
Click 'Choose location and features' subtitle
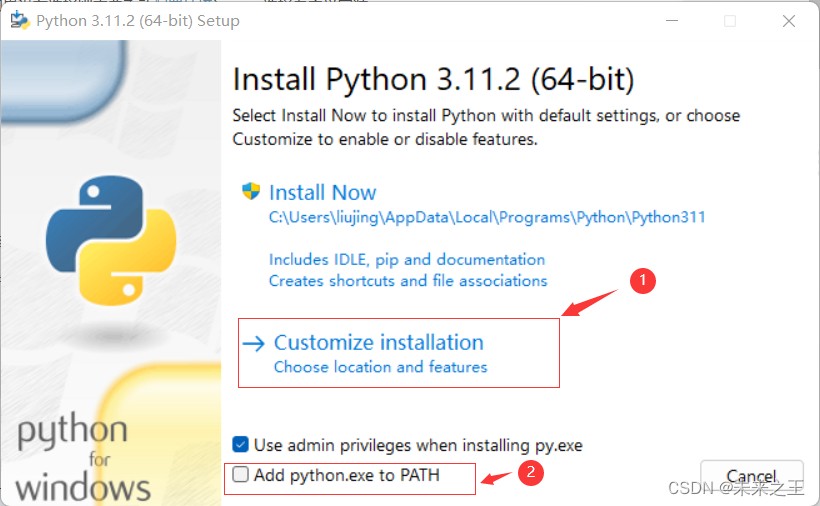coord(380,367)
